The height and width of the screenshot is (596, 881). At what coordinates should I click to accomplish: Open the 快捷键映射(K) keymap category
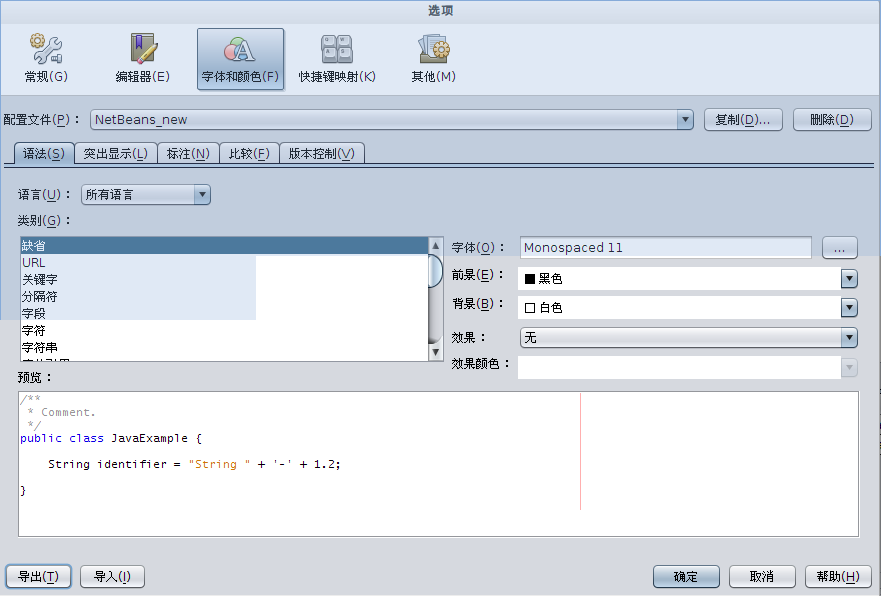click(337, 59)
